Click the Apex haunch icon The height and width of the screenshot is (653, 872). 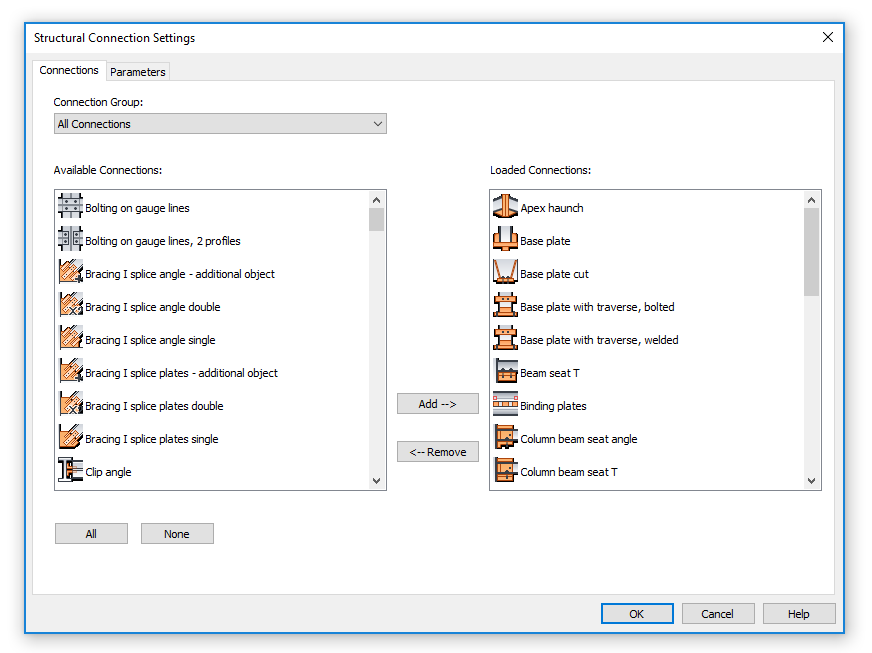505,208
